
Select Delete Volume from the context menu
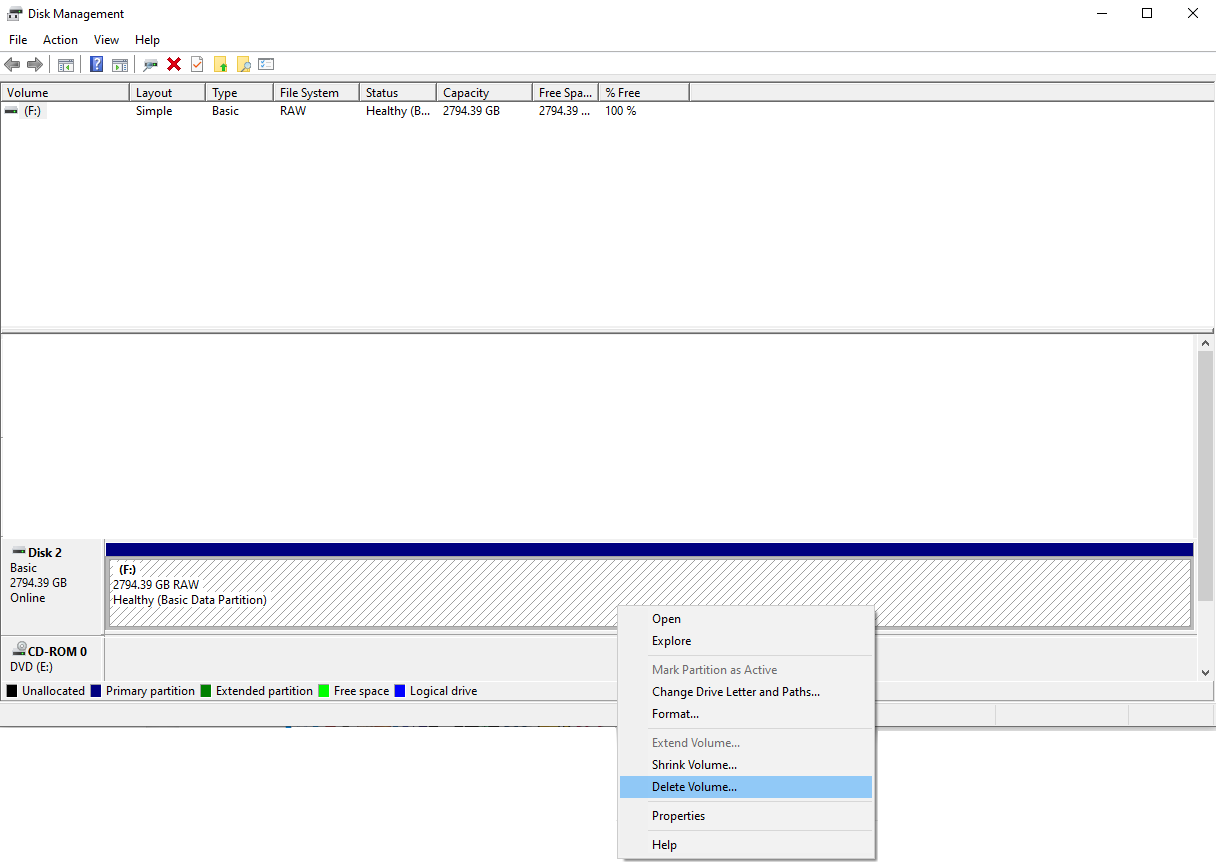[692, 787]
